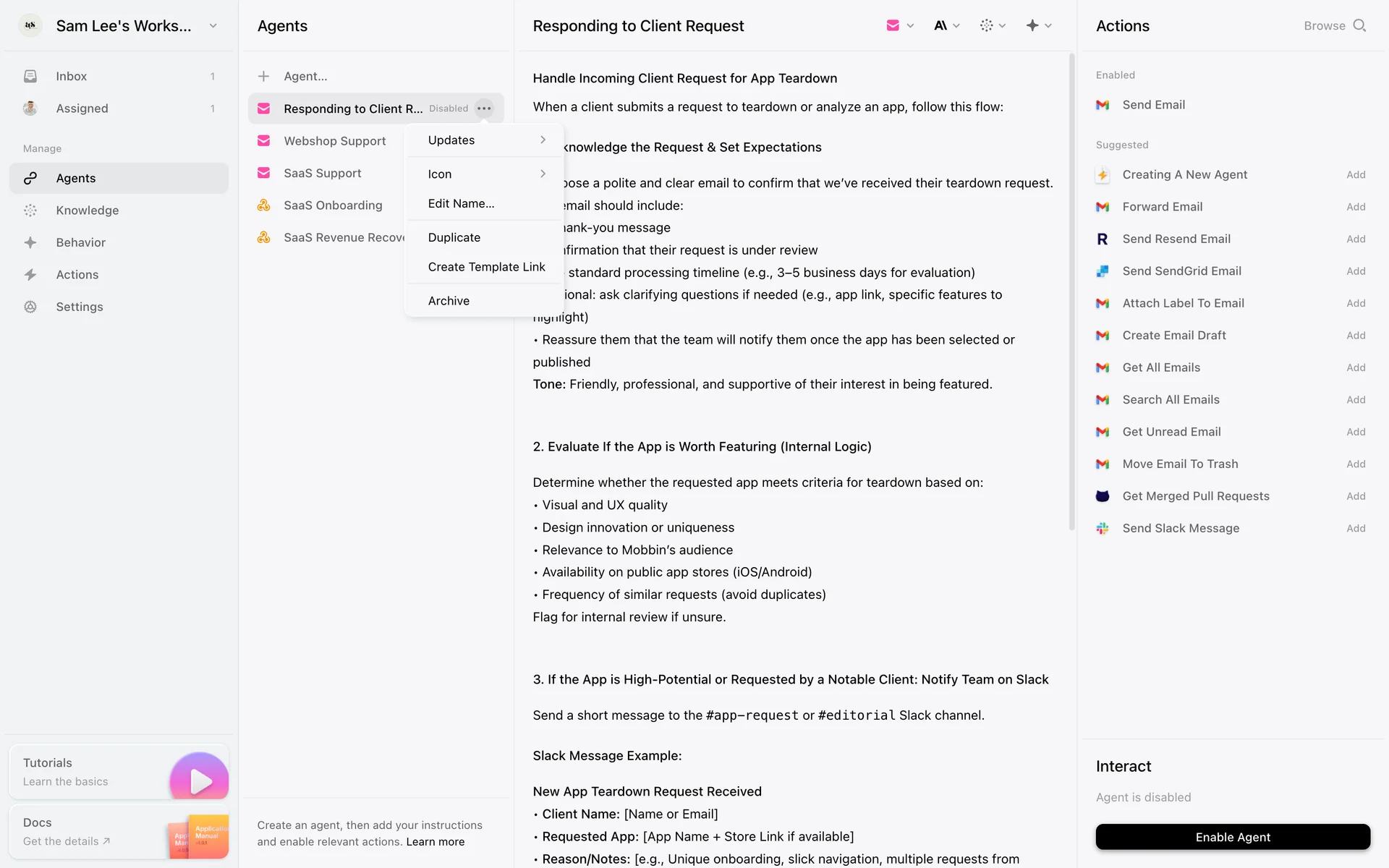Click the Learn more link
The image size is (1389, 868).
pyautogui.click(x=435, y=842)
